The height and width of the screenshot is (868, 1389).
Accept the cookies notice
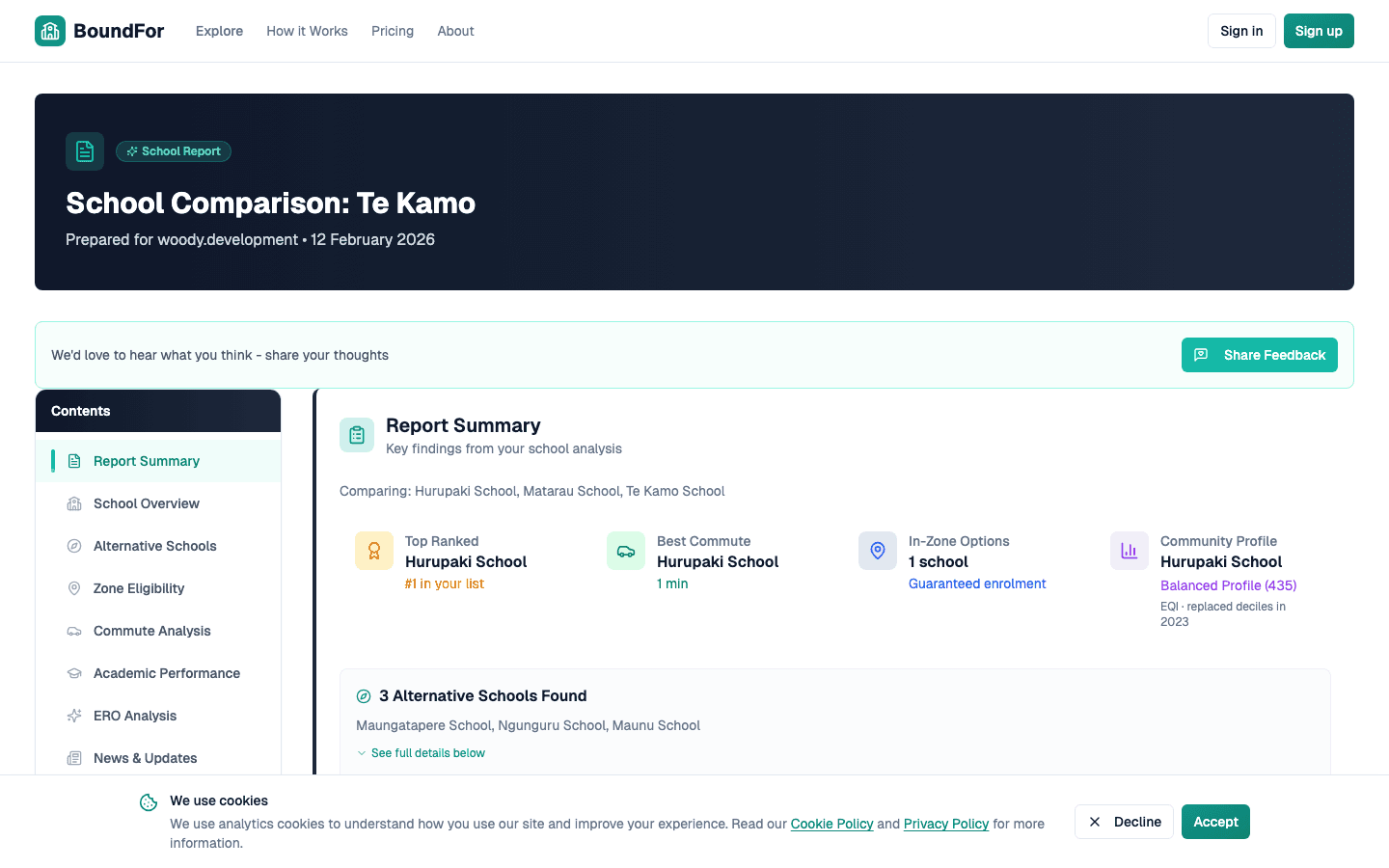click(x=1215, y=822)
